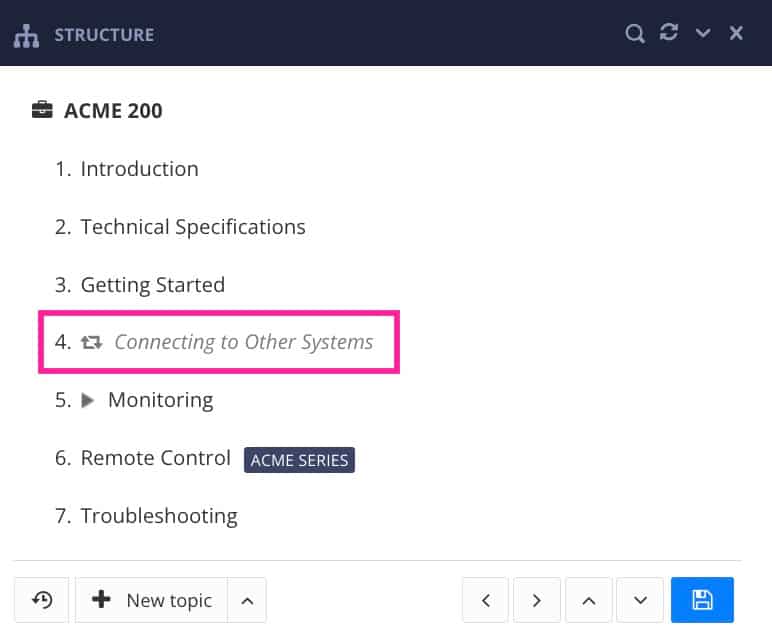This screenshot has width=772, height=644.
Task: Open the revision history button
Action: tap(42, 600)
